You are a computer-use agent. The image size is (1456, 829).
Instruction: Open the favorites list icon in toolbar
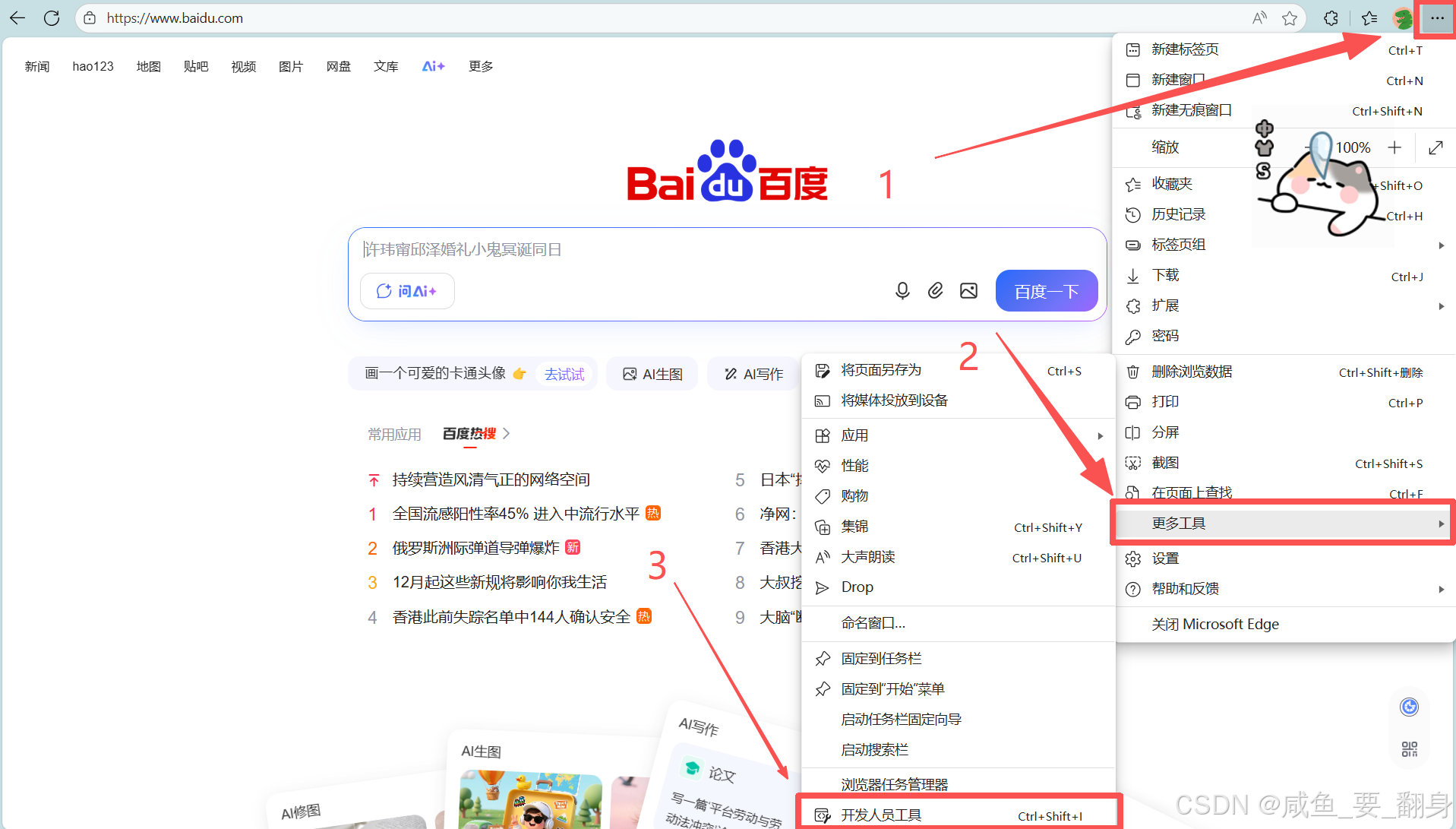point(1369,18)
